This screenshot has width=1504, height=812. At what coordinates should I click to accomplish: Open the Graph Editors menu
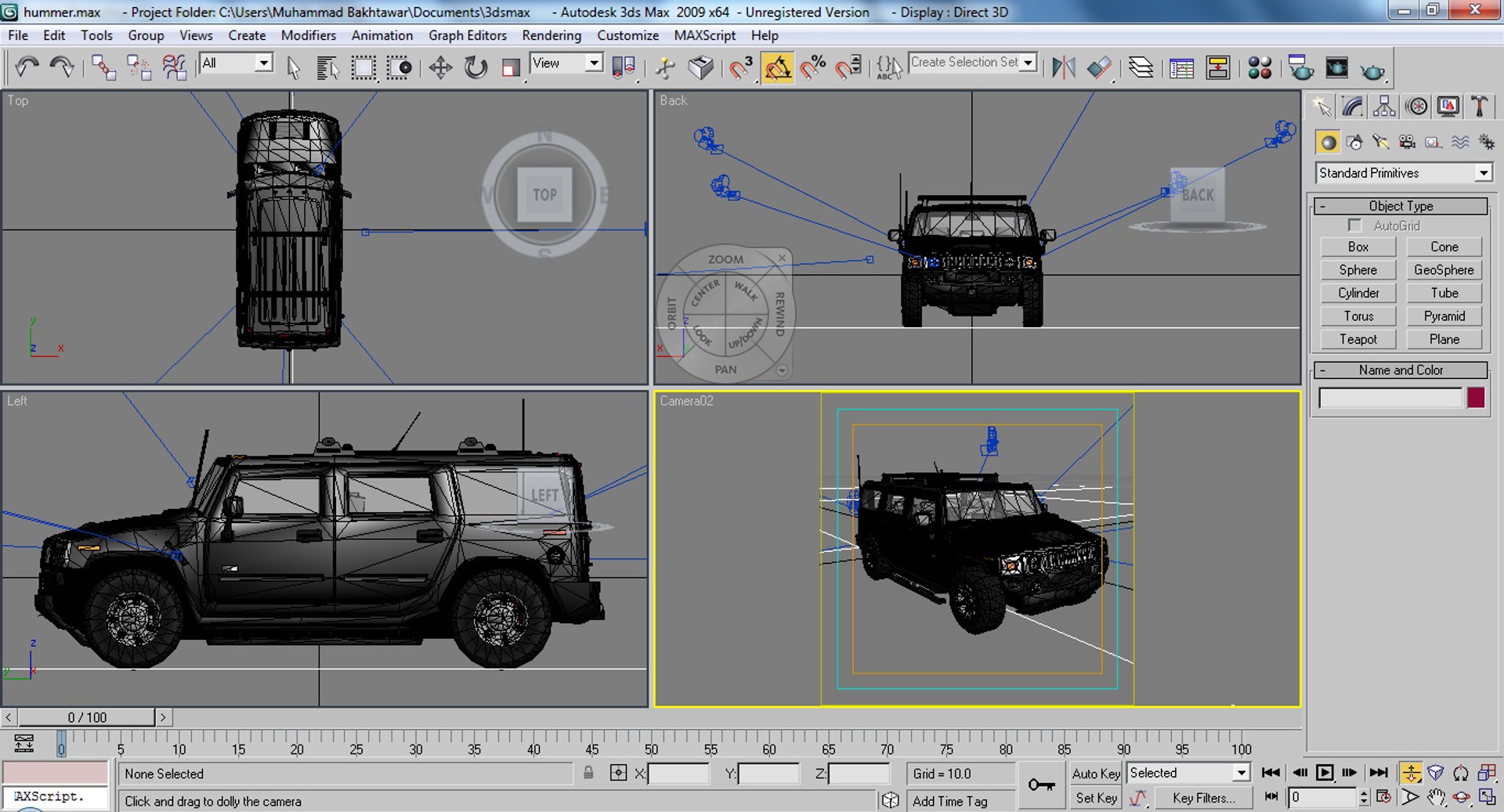[467, 35]
